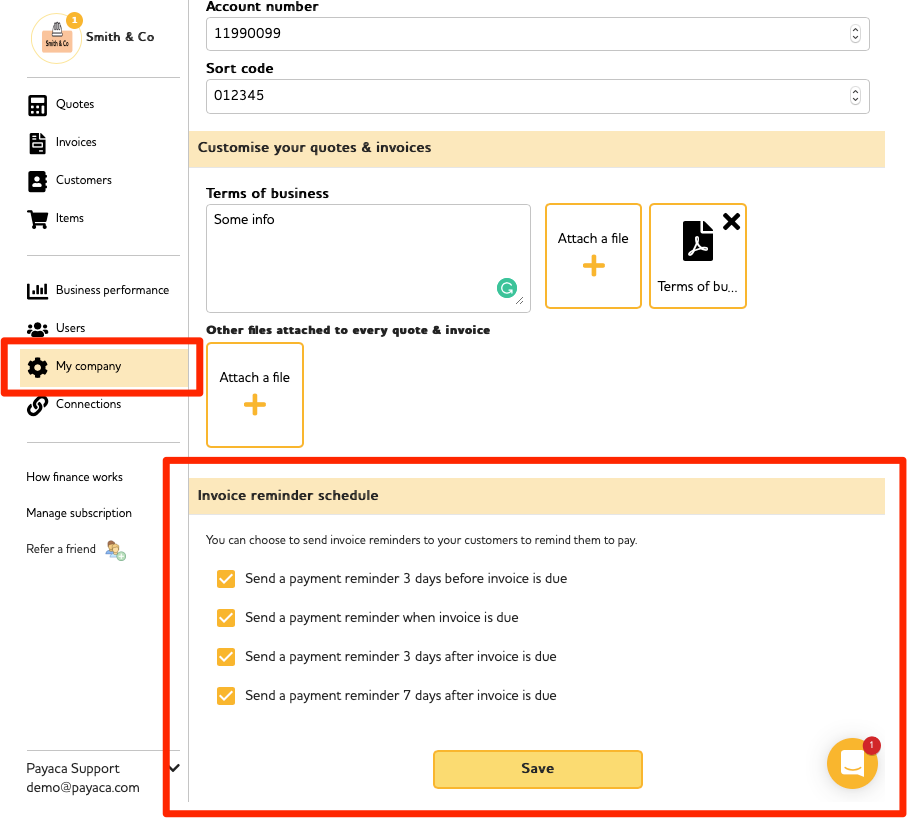Open Customers via address book icon
This screenshot has height=818, width=907.
pyautogui.click(x=38, y=181)
